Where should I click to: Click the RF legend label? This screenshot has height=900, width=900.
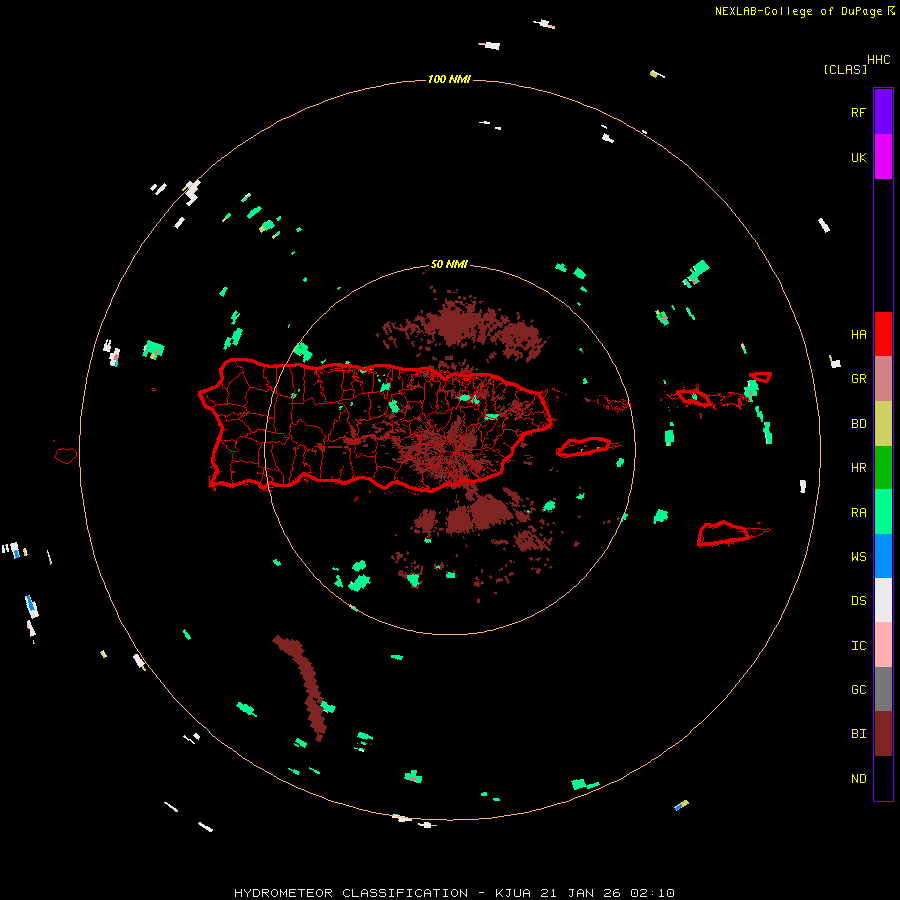click(x=858, y=112)
